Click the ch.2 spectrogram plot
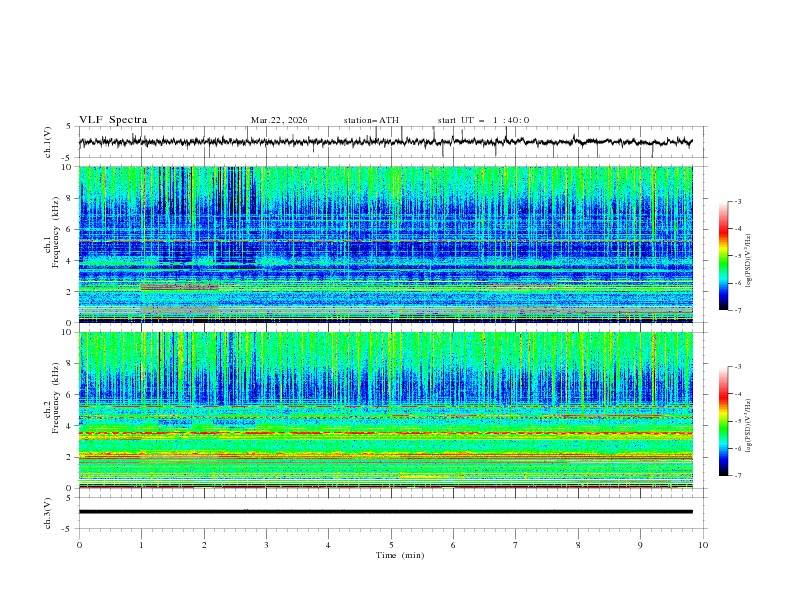 386,410
